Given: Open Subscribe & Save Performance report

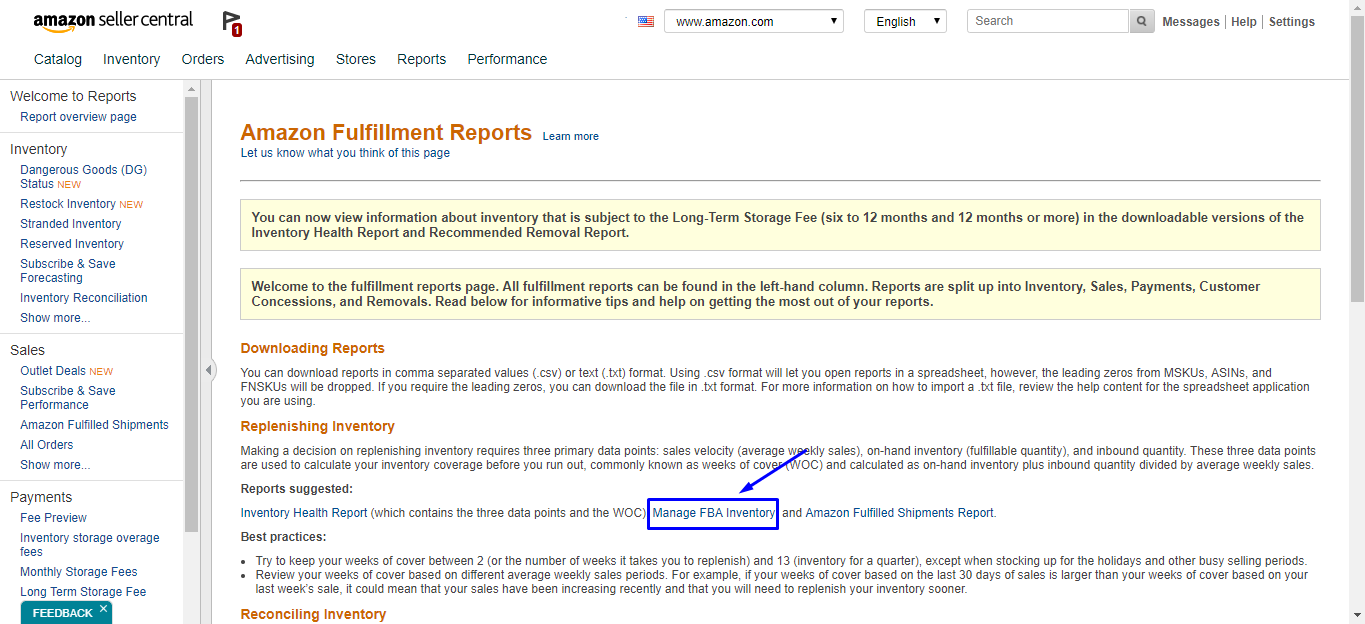Looking at the screenshot, I should [x=68, y=398].
